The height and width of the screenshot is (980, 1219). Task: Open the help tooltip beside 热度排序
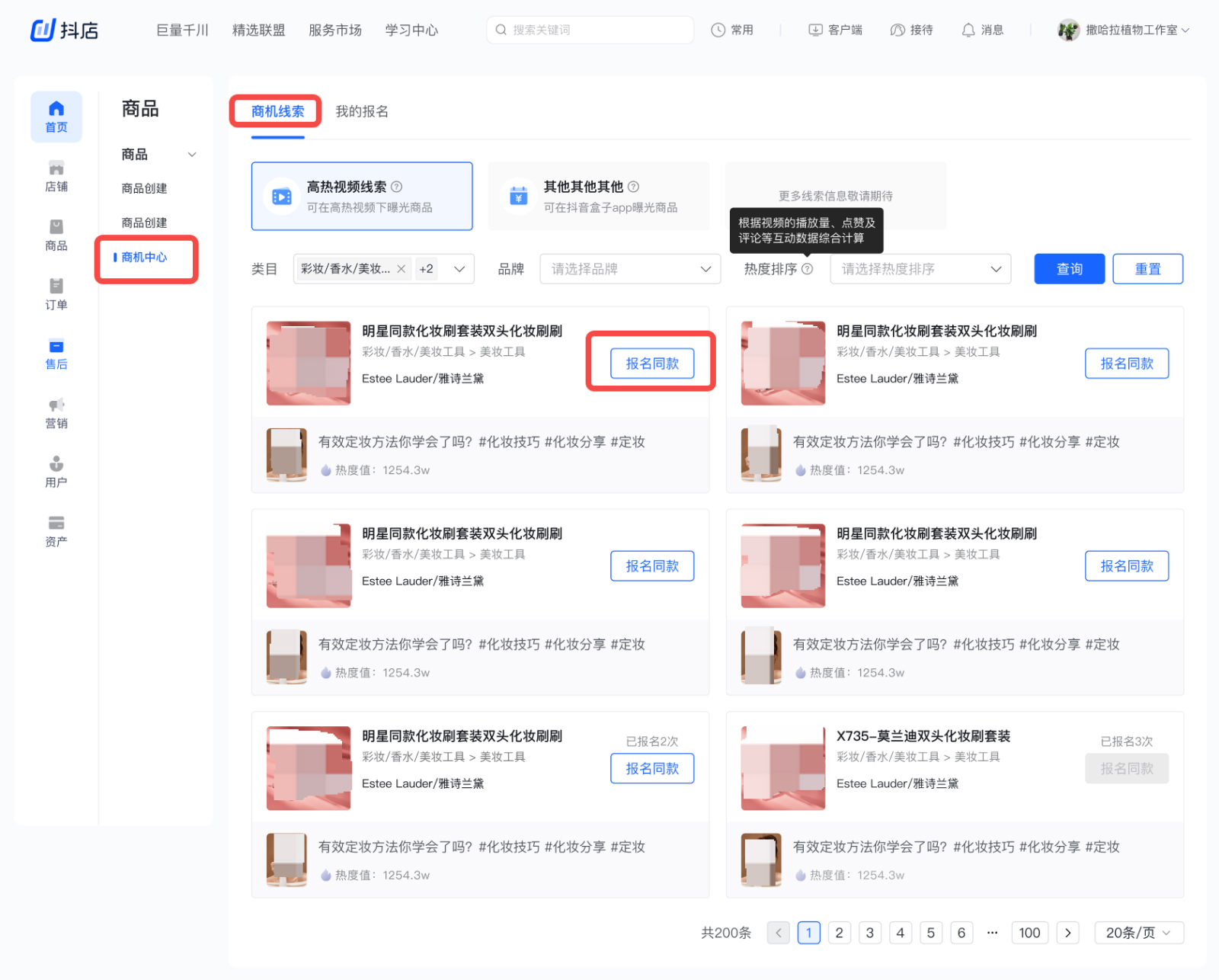tap(808, 269)
